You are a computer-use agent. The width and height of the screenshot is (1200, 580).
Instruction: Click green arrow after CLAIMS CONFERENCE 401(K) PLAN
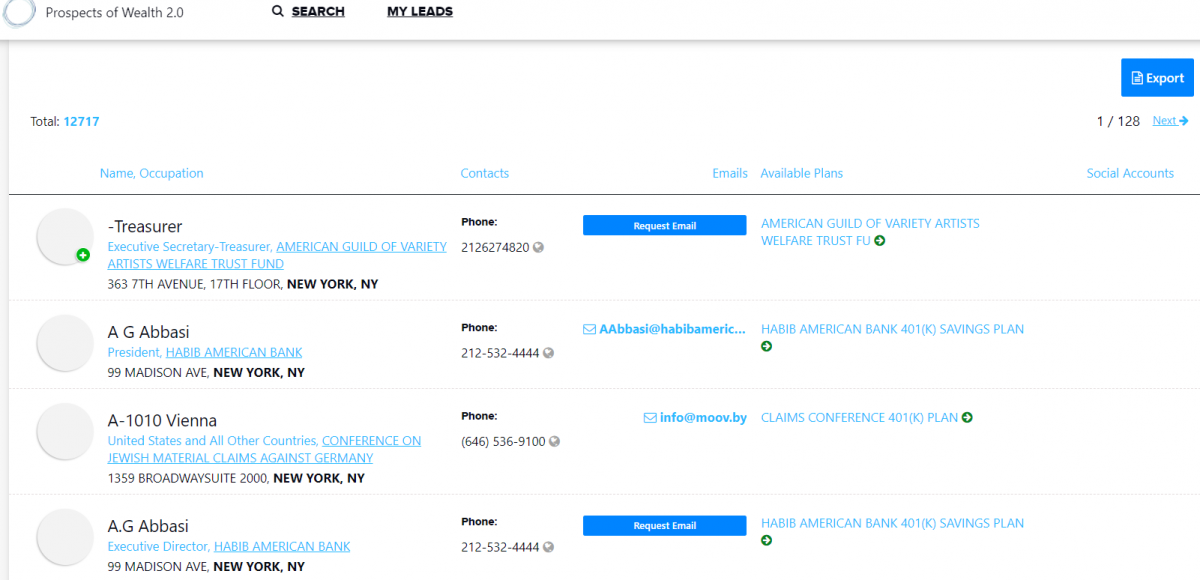click(x=967, y=418)
